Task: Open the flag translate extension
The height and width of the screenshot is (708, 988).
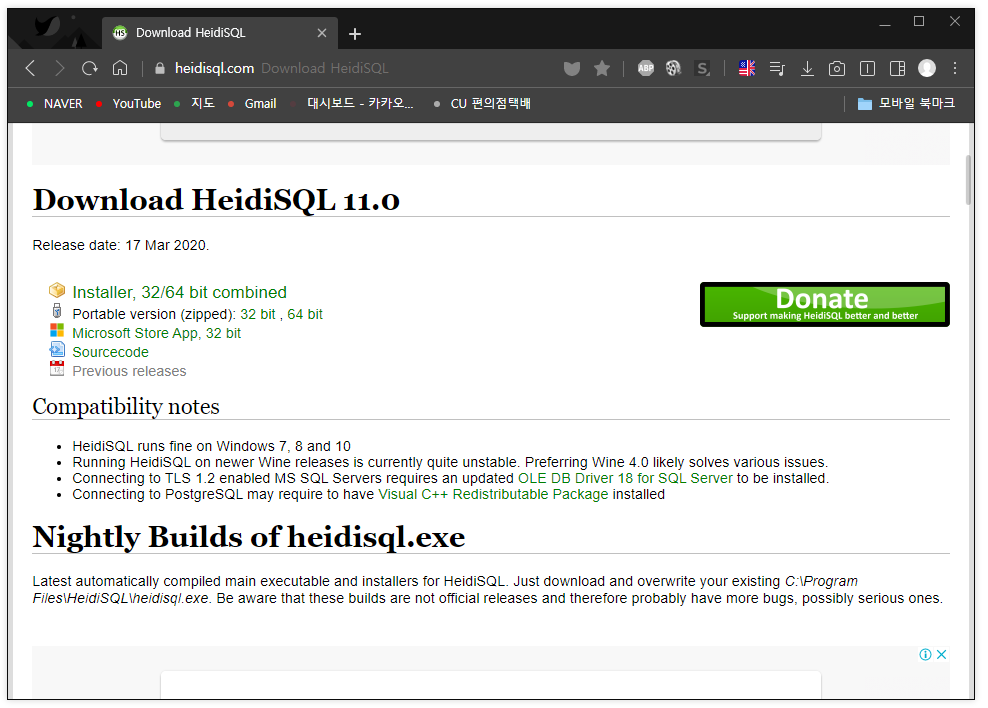Action: (x=747, y=68)
